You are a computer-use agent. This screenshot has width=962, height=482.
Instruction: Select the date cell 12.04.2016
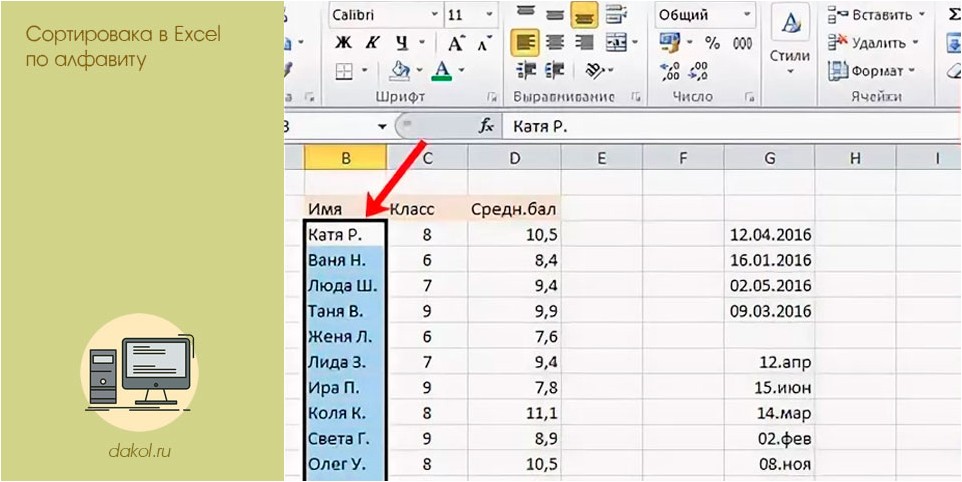tap(769, 234)
